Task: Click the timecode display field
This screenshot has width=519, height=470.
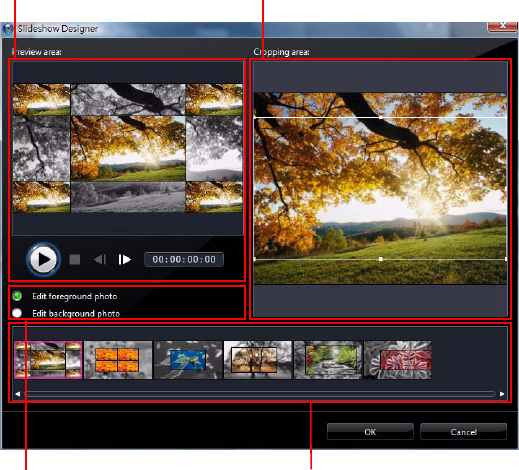Action: pos(184,259)
